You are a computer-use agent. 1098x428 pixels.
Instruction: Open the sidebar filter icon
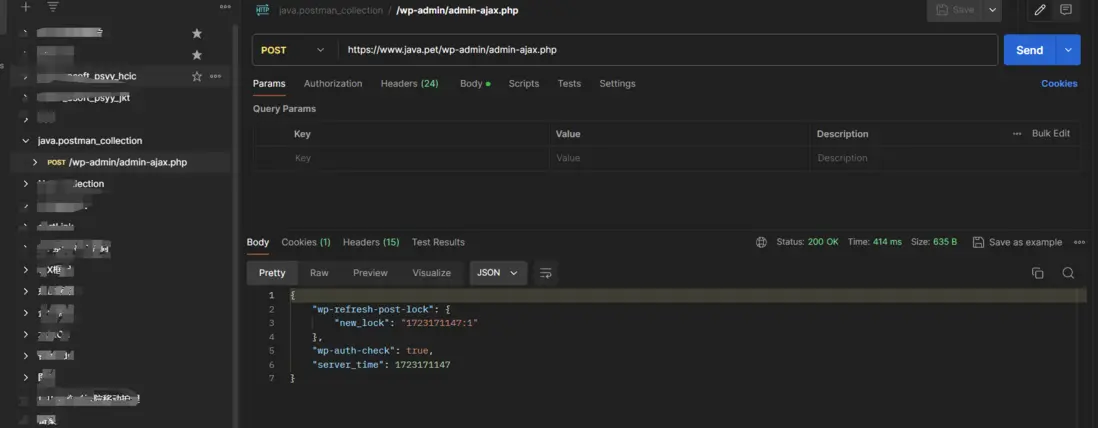coord(52,7)
